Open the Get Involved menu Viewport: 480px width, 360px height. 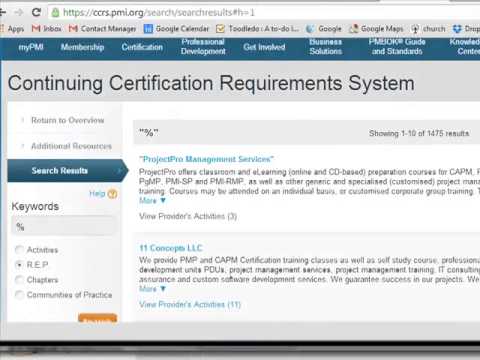[x=264, y=47]
